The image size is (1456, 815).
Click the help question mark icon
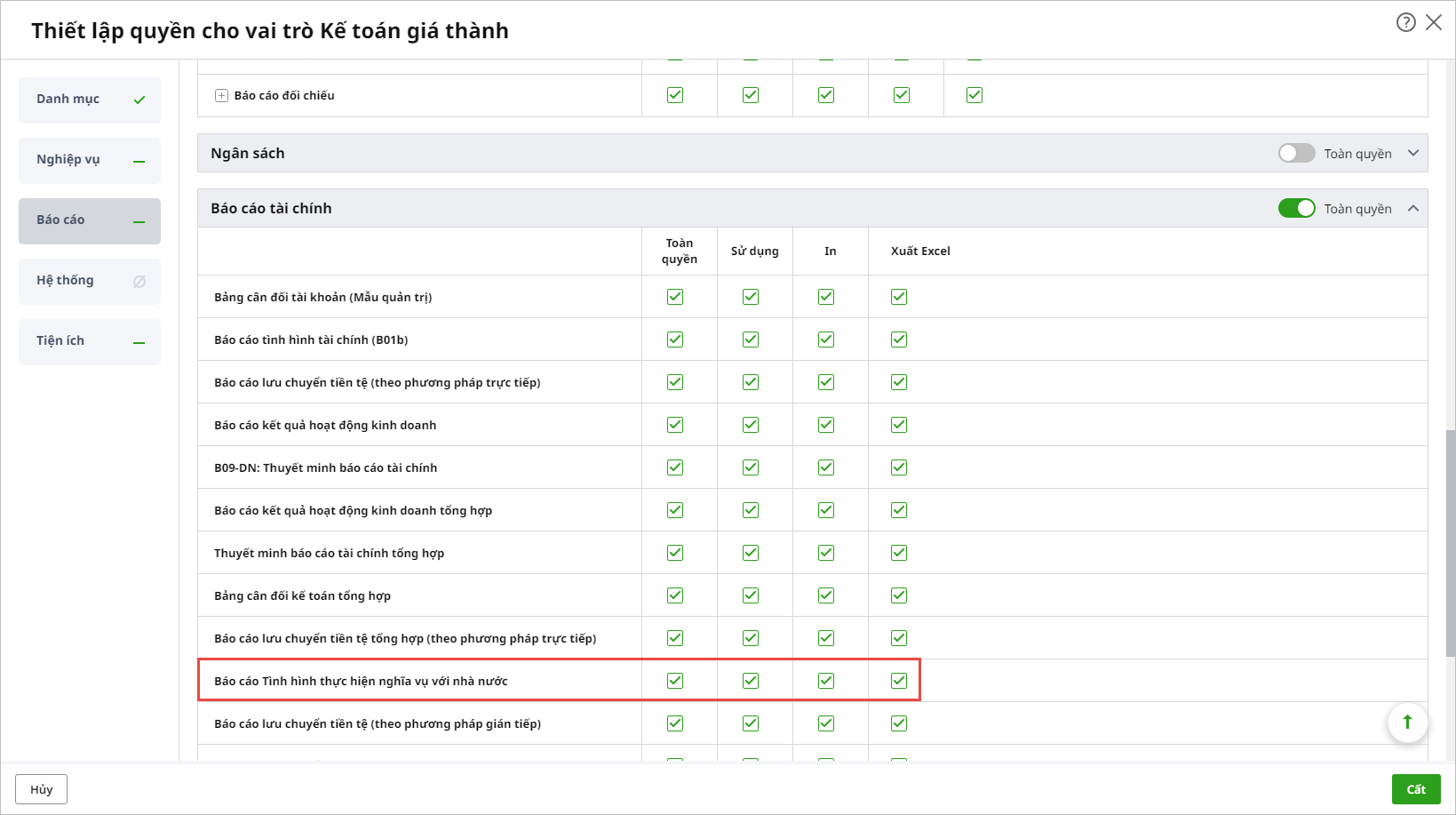point(1405,22)
